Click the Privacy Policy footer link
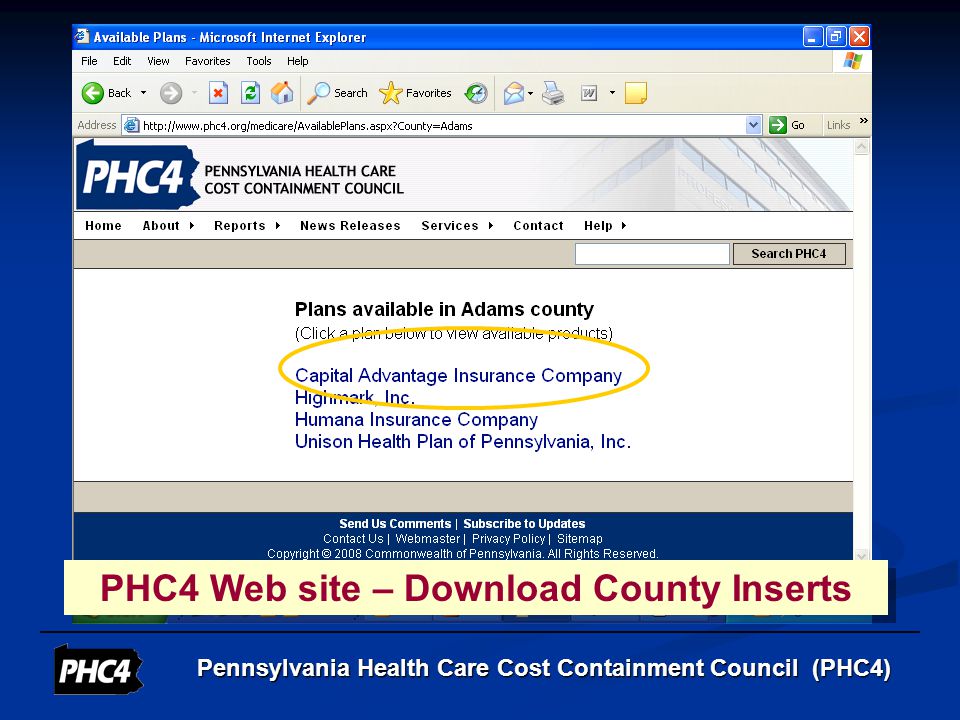960x720 pixels. [x=508, y=539]
